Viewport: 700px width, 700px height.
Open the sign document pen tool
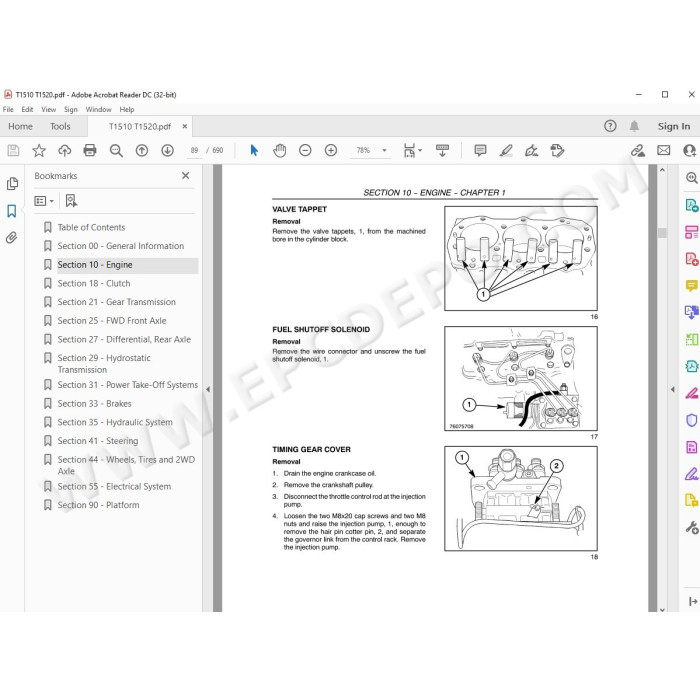pos(531,150)
